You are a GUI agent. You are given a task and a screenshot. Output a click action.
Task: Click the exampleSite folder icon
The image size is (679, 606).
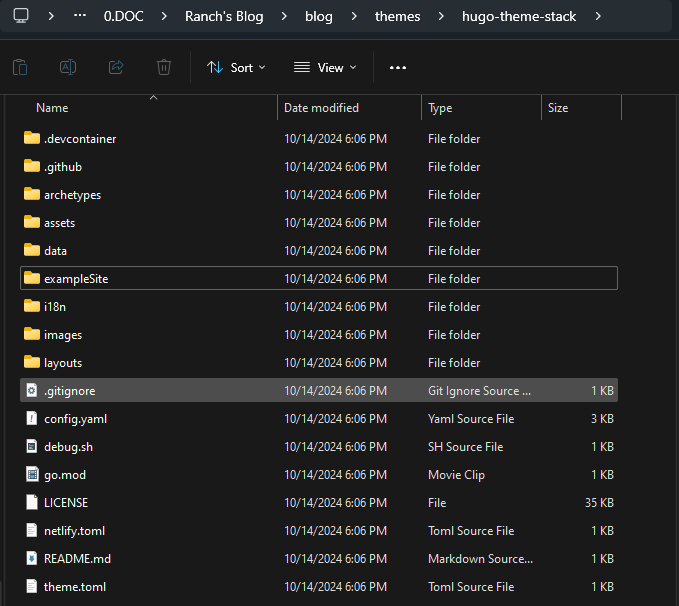pyautogui.click(x=32, y=279)
